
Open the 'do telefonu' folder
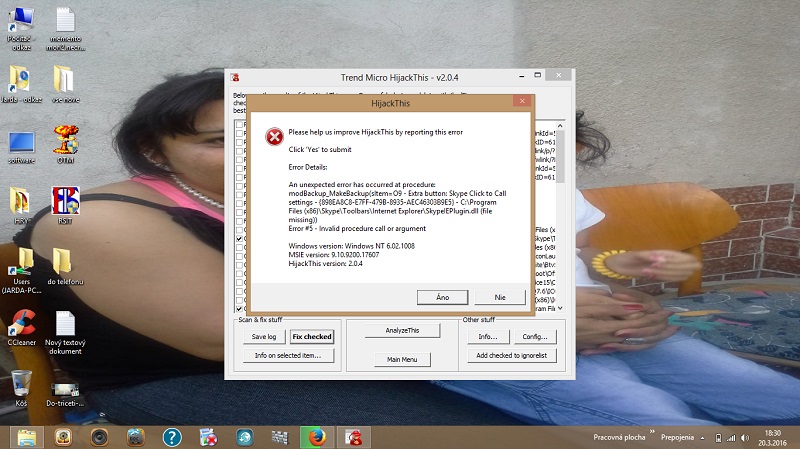pyautogui.click(x=62, y=262)
